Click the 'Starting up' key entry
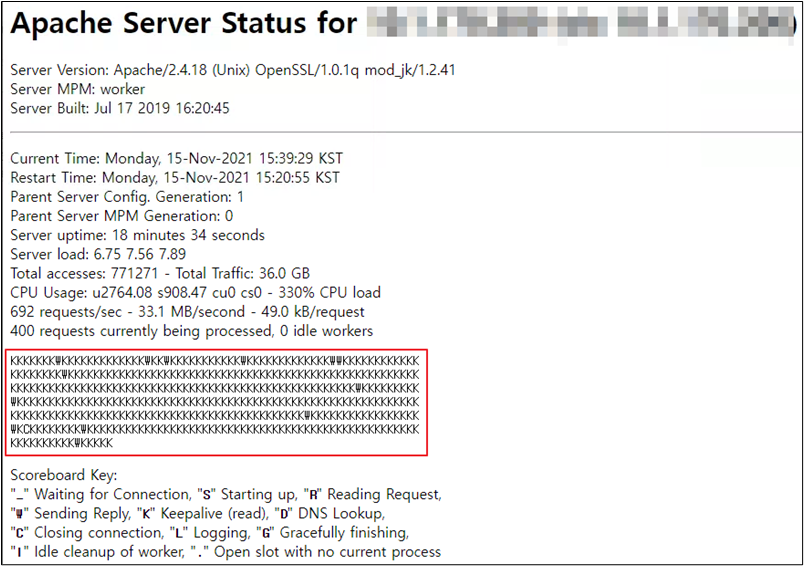Screen dimensions: 804x566 click(x=247, y=494)
